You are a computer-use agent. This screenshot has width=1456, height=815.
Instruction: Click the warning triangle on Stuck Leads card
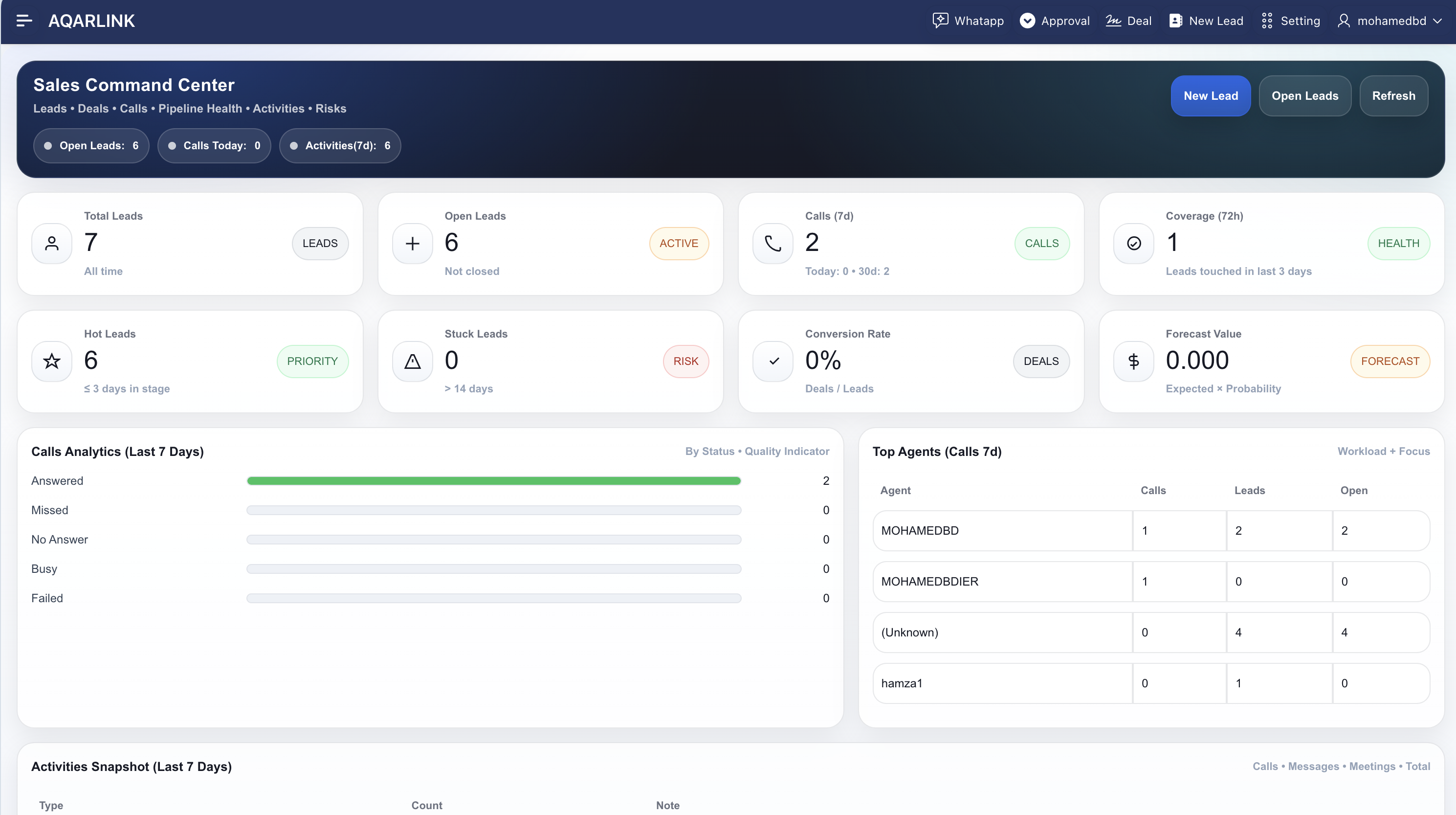point(412,361)
